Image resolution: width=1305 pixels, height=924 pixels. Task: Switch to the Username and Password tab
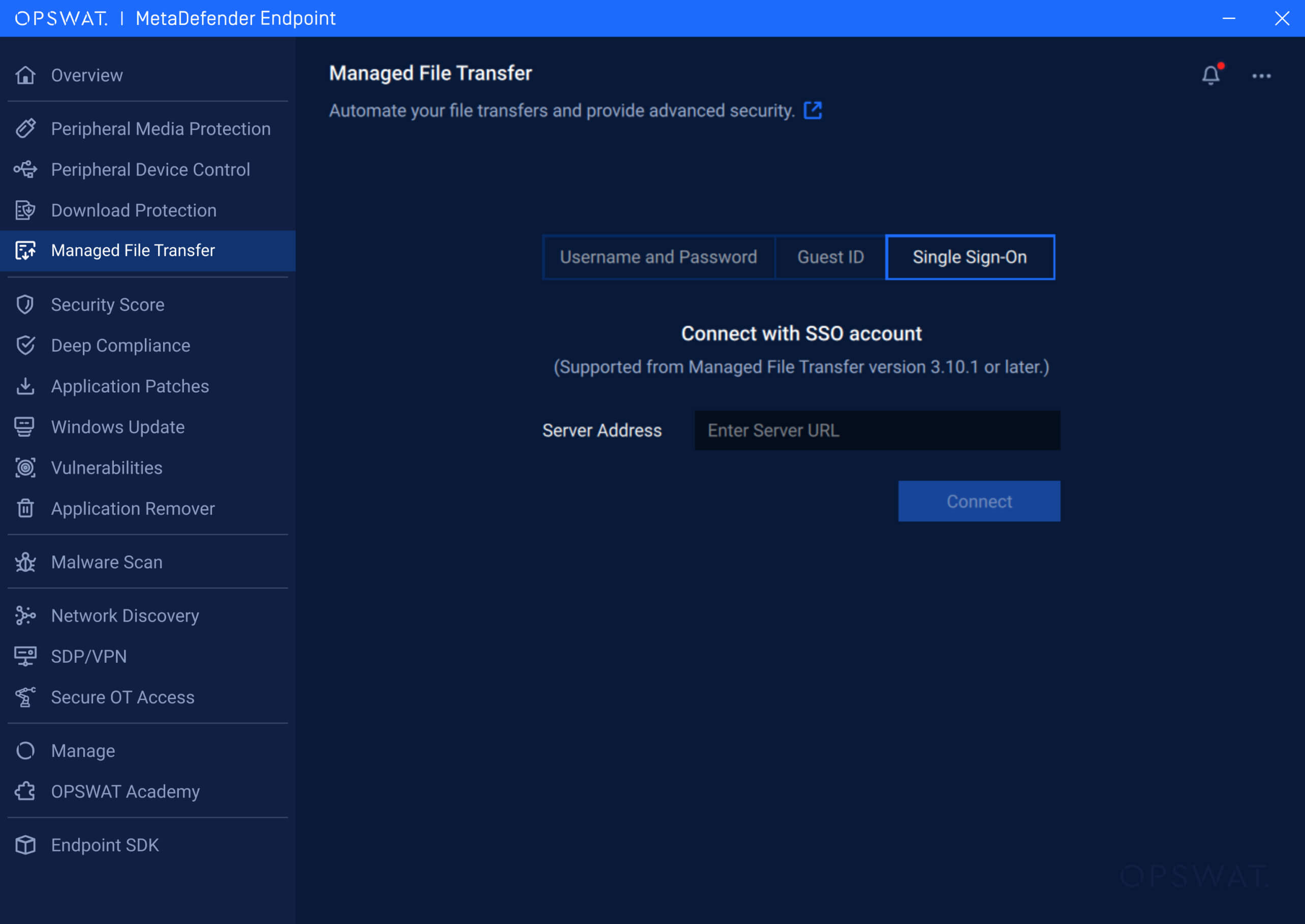point(658,257)
